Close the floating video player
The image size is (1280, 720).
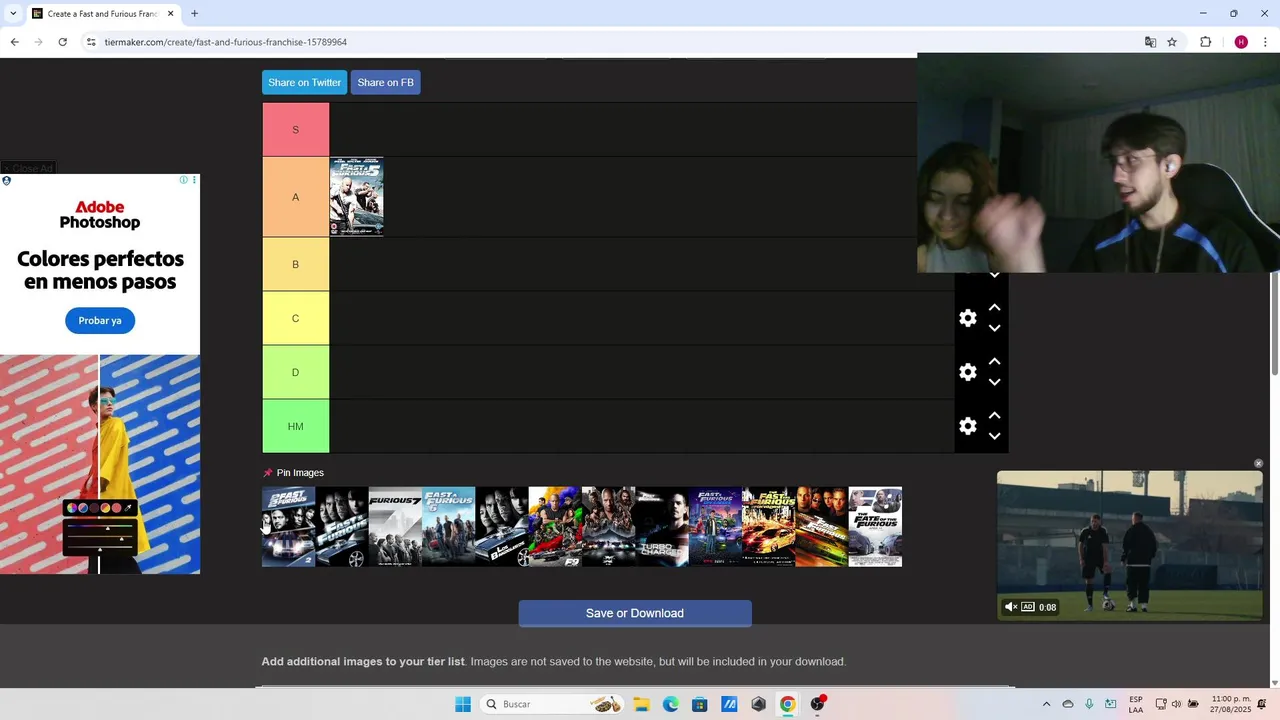[x=1258, y=463]
